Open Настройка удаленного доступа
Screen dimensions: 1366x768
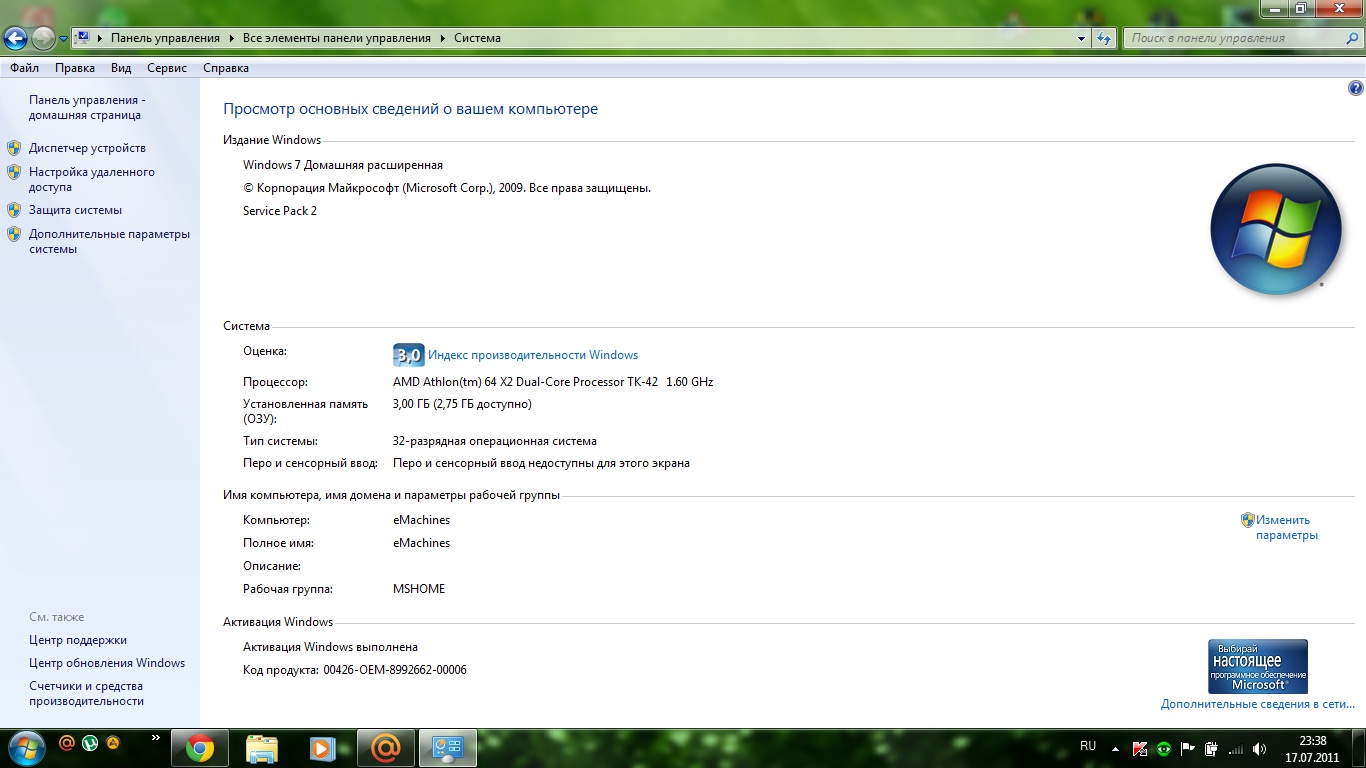(92, 179)
